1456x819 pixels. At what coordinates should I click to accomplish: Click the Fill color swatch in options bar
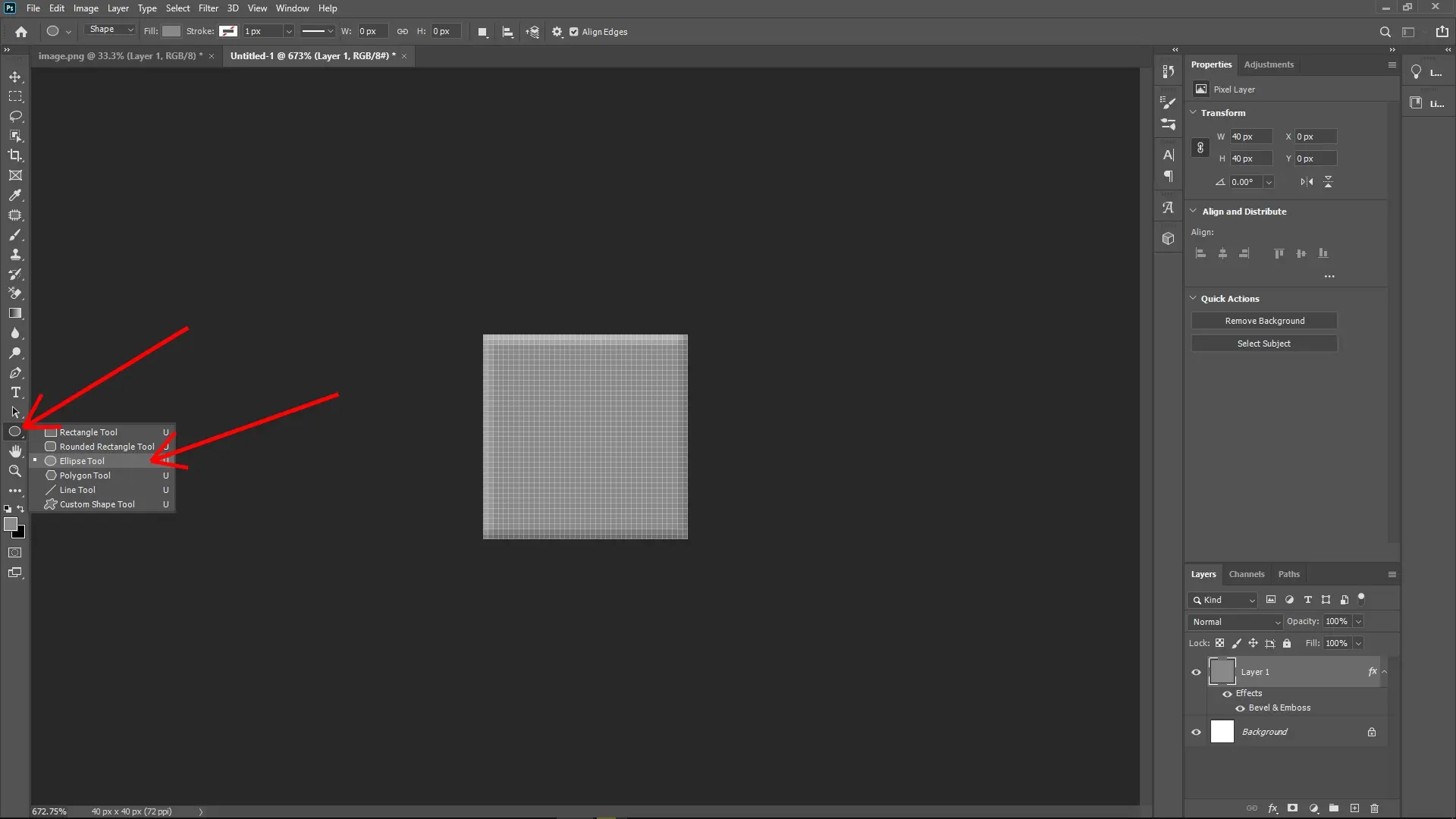(171, 31)
